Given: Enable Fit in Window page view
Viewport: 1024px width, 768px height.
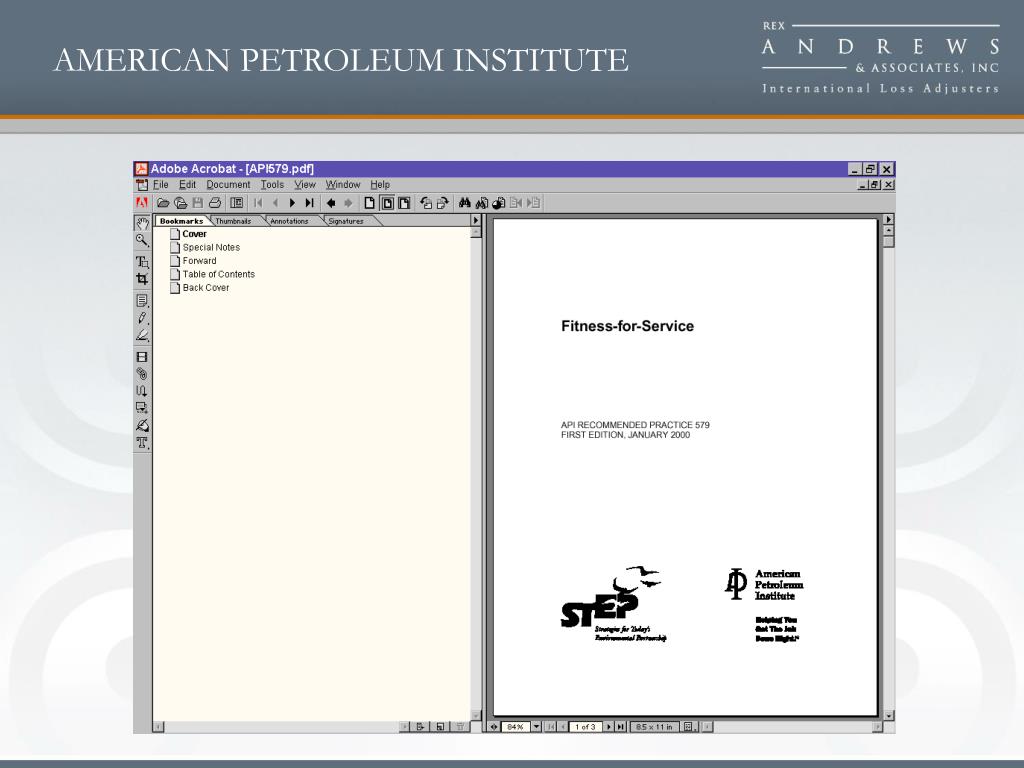Looking at the screenshot, I should pyautogui.click(x=386, y=202).
